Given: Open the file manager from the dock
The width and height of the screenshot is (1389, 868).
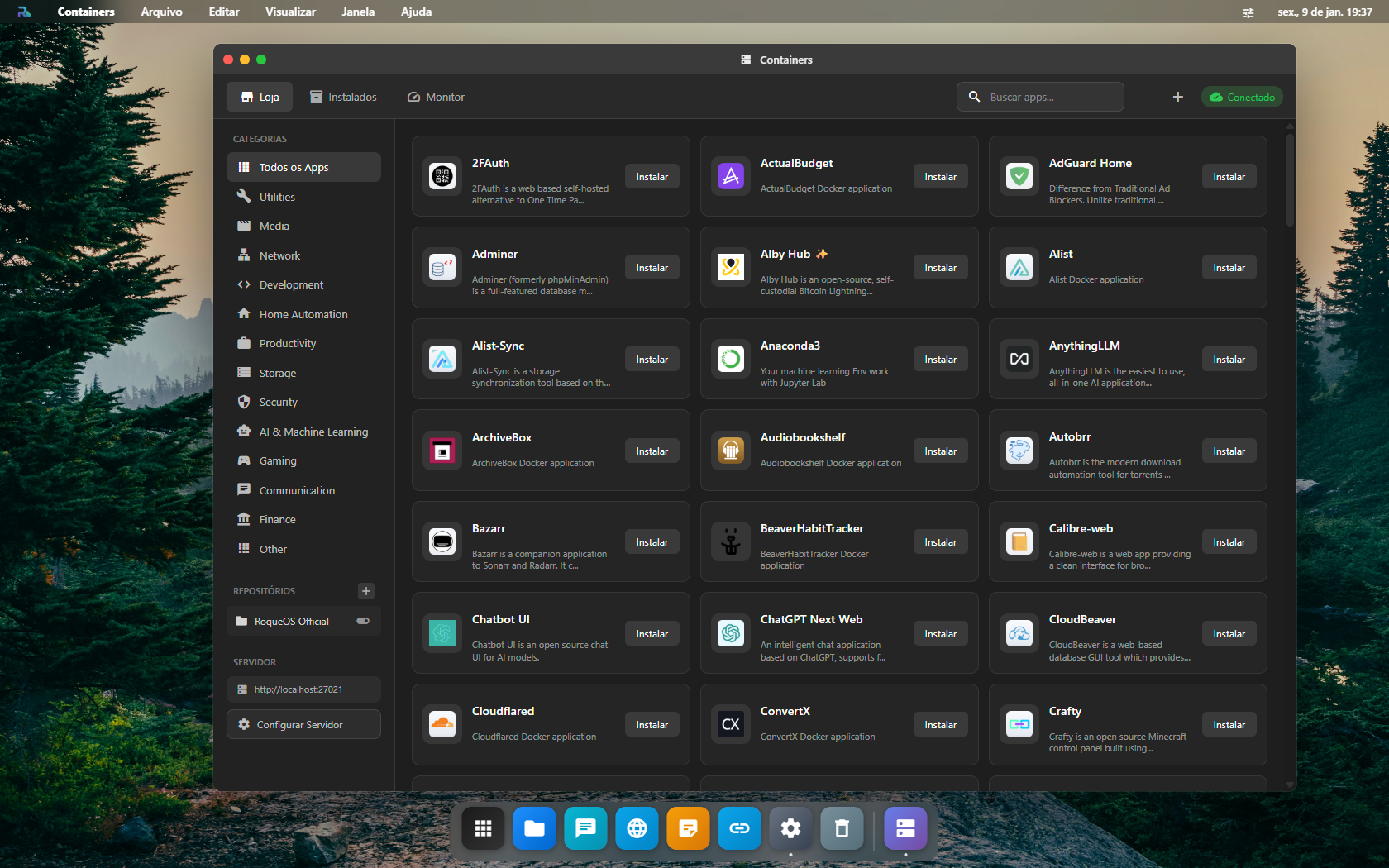Looking at the screenshot, I should pyautogui.click(x=534, y=828).
